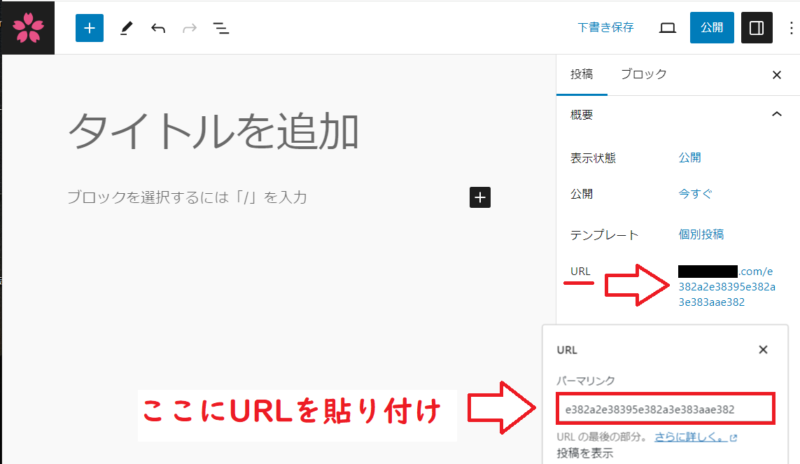800x464 pixels.
Task: Click the post URL link value
Action: tap(727, 286)
